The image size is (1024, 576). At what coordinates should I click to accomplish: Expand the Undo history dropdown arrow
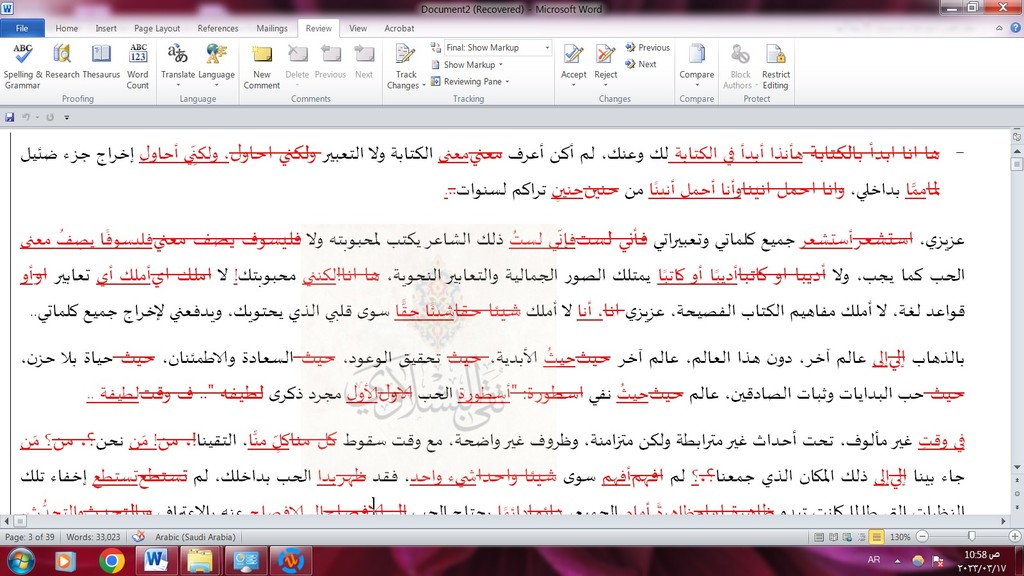click(x=37, y=118)
